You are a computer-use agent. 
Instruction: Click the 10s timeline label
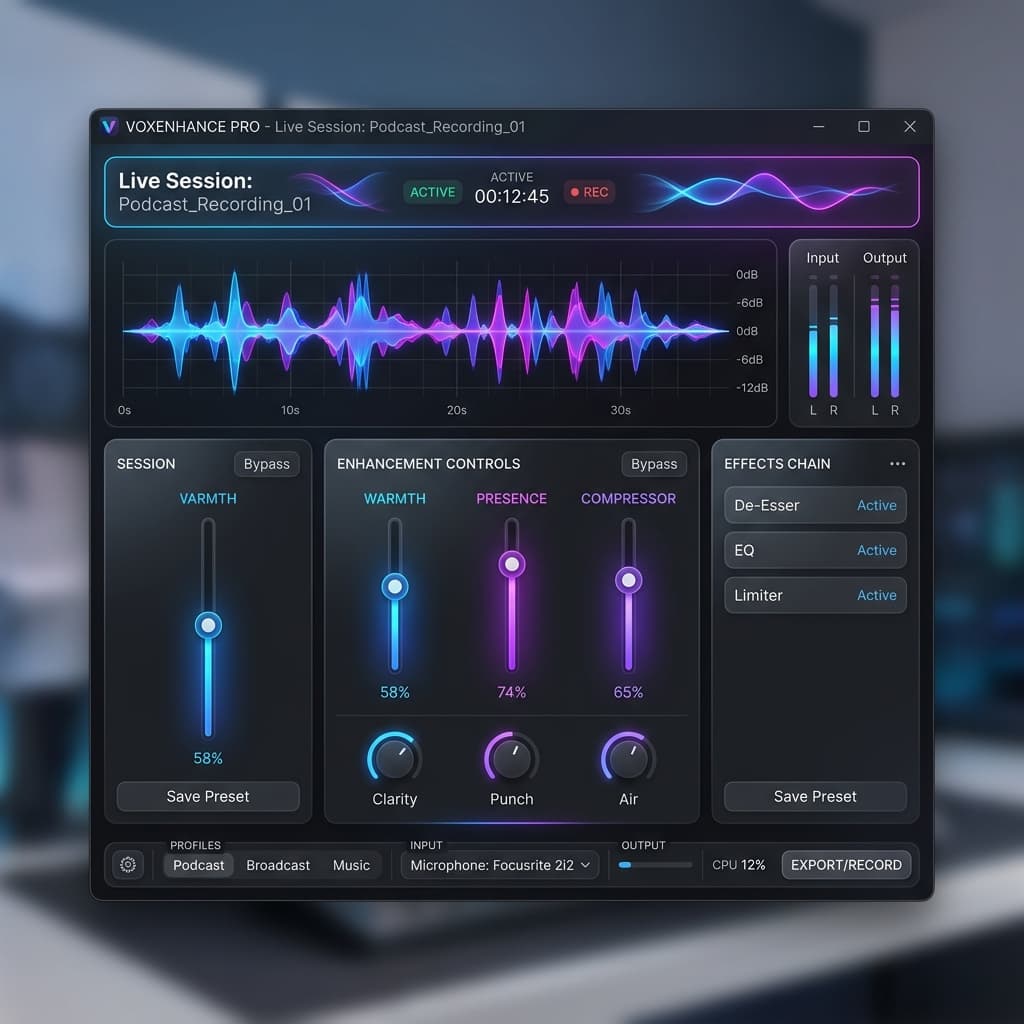290,410
